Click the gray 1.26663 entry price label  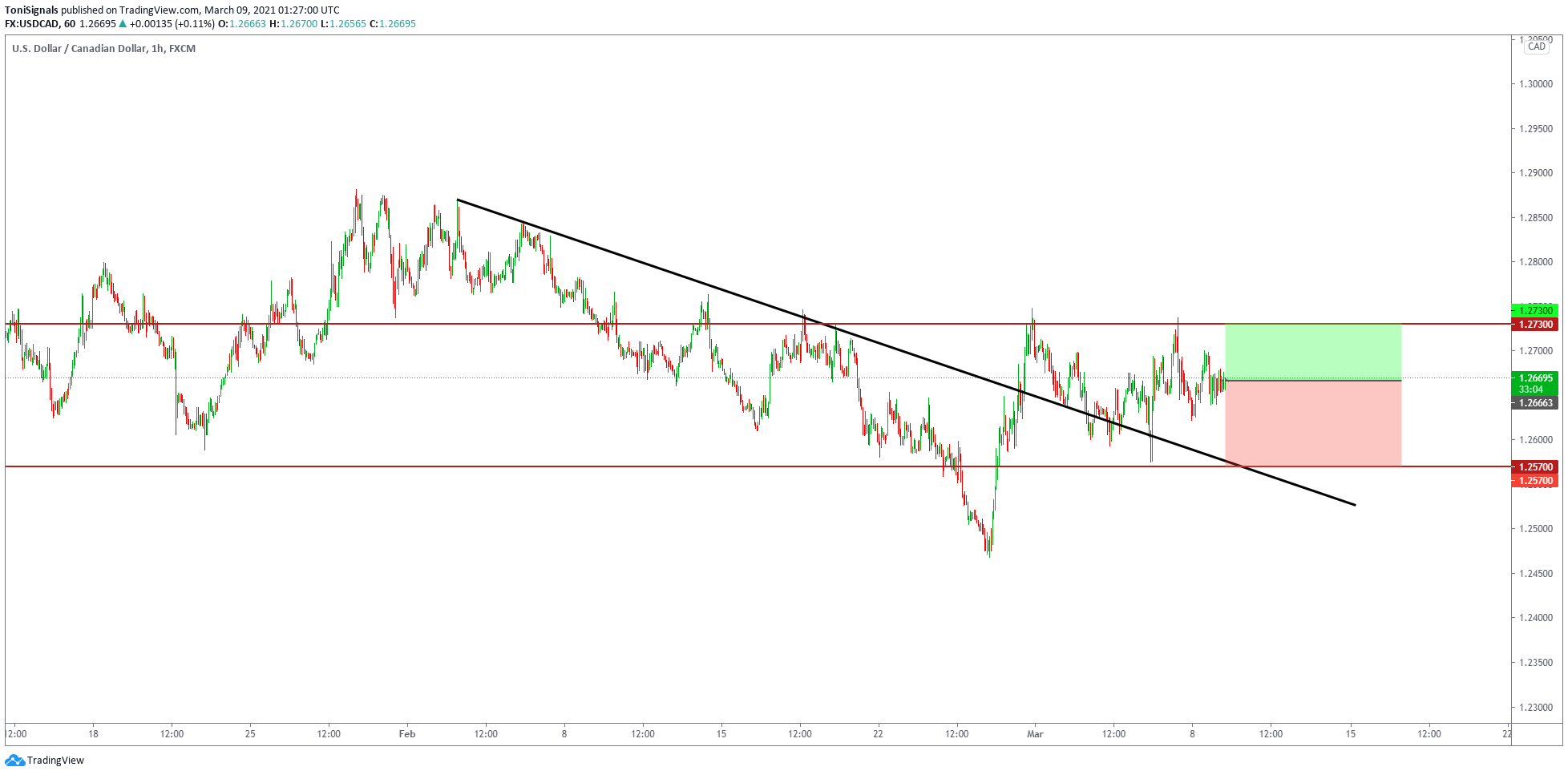click(1535, 403)
